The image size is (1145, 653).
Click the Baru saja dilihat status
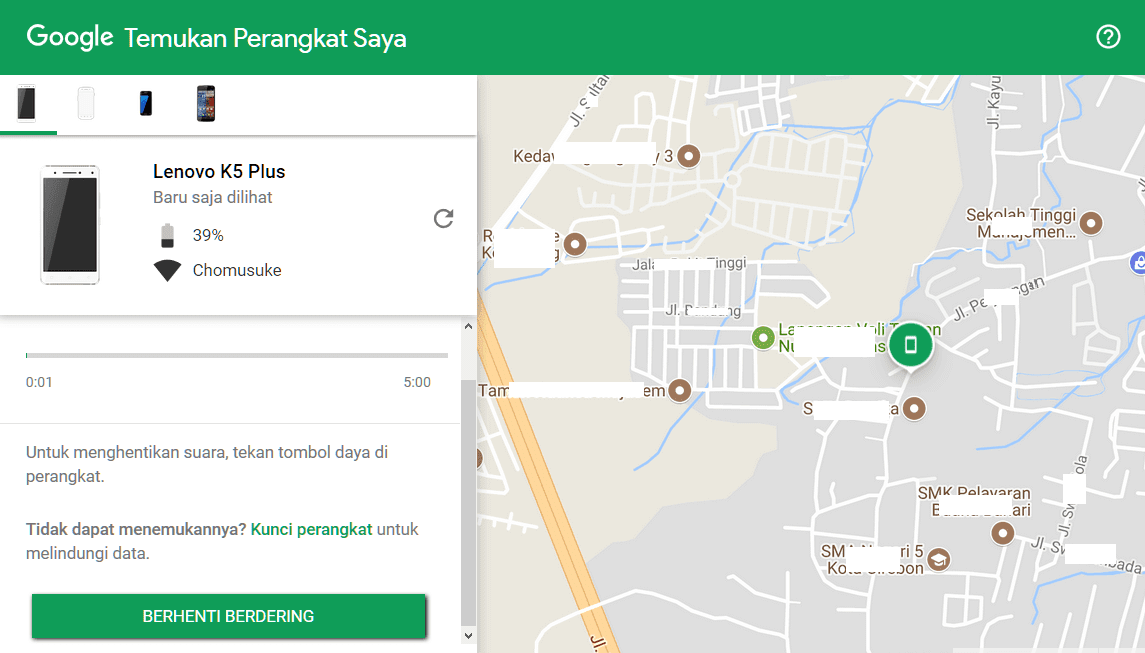212,197
